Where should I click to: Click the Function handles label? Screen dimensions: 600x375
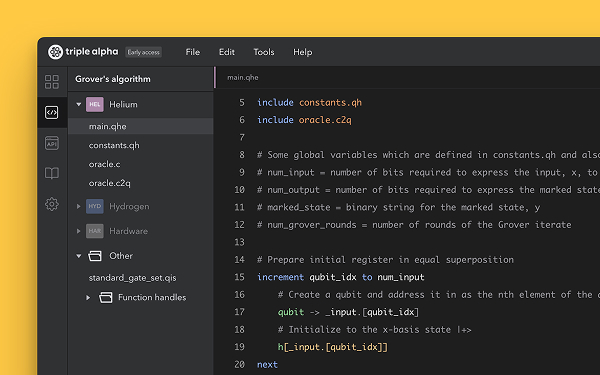(152, 297)
